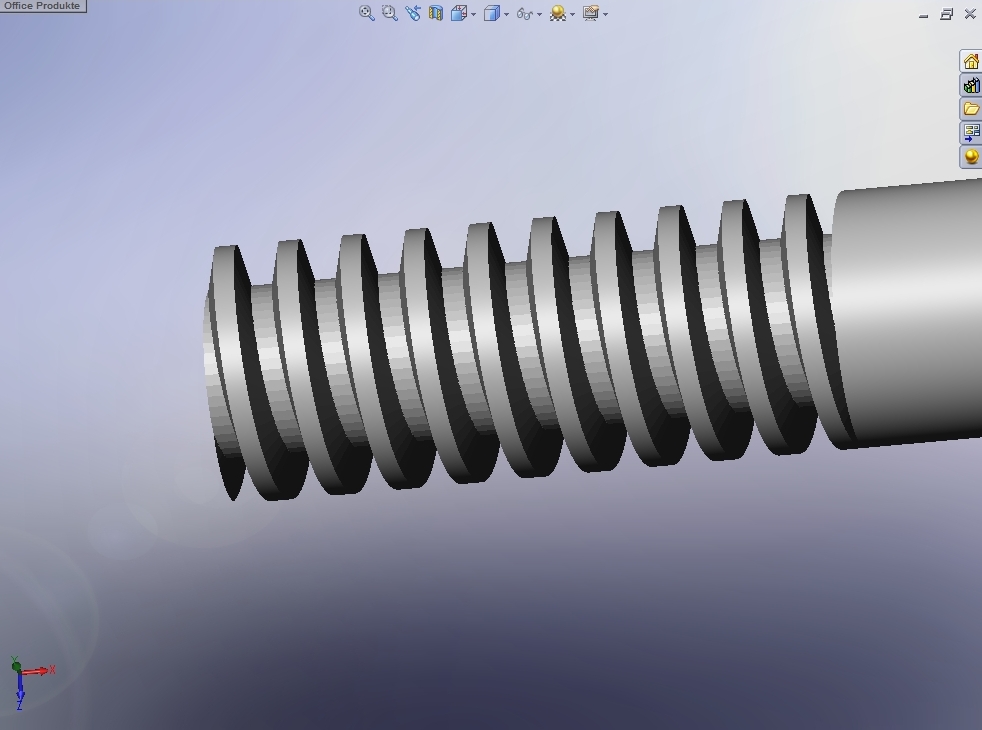Click the Office Produkte tab label
982x730 pixels.
[x=43, y=6]
